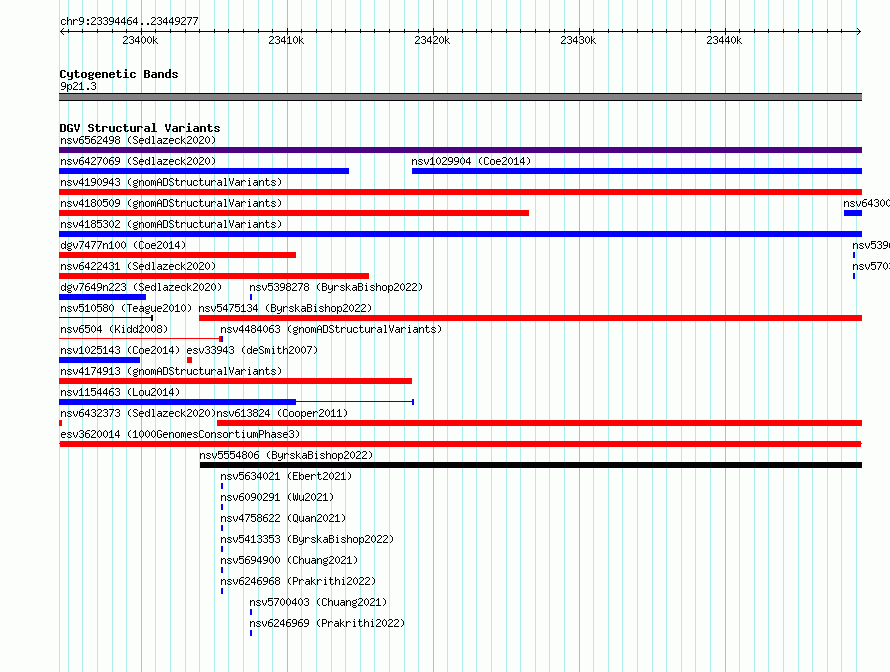
Task: Click the red nsv4190943 variant bar
Action: (460, 192)
